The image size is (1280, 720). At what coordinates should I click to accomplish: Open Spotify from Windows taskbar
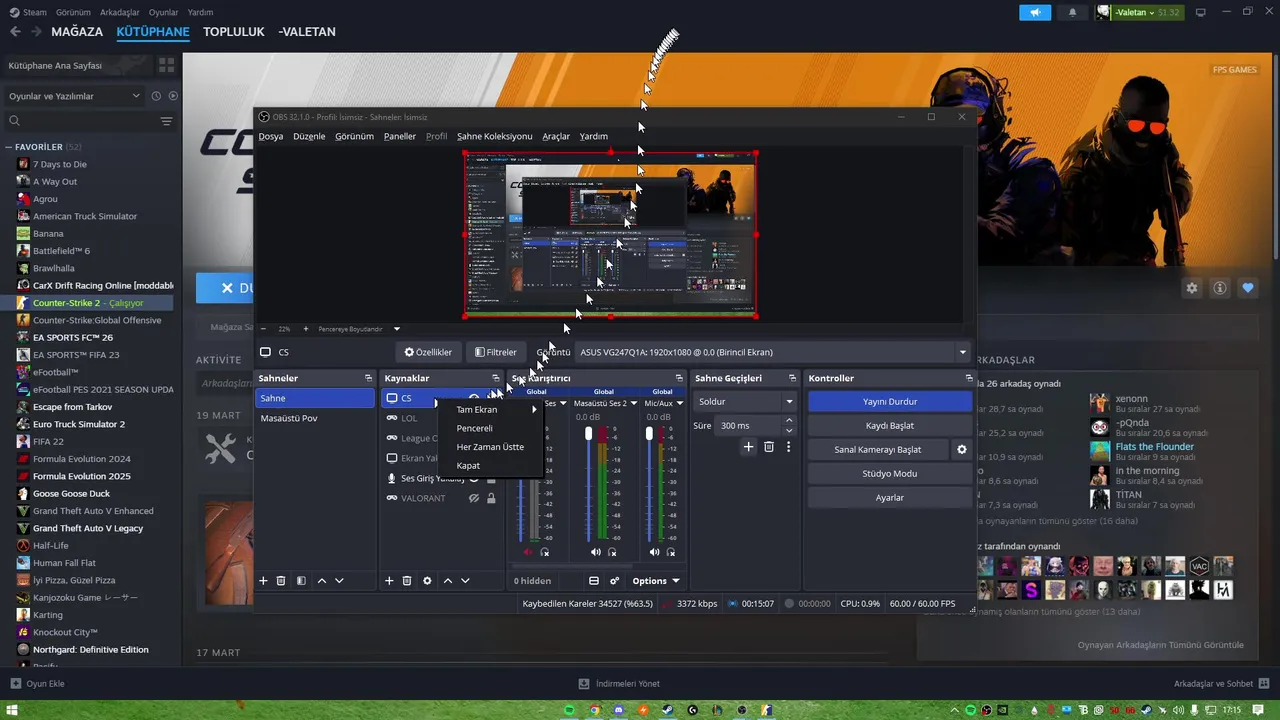[570, 710]
